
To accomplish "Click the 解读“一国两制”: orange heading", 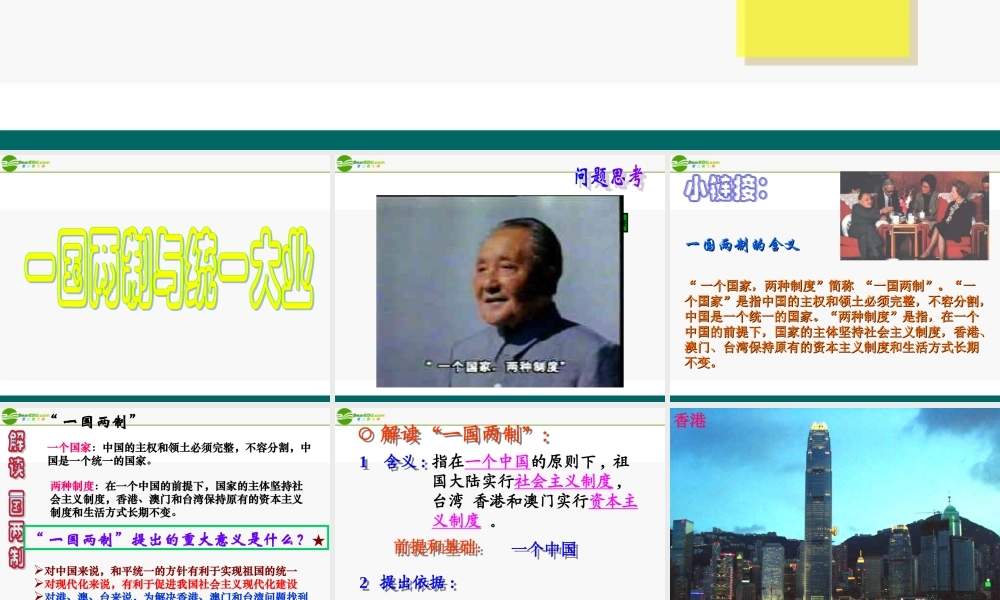I will tap(454, 435).
